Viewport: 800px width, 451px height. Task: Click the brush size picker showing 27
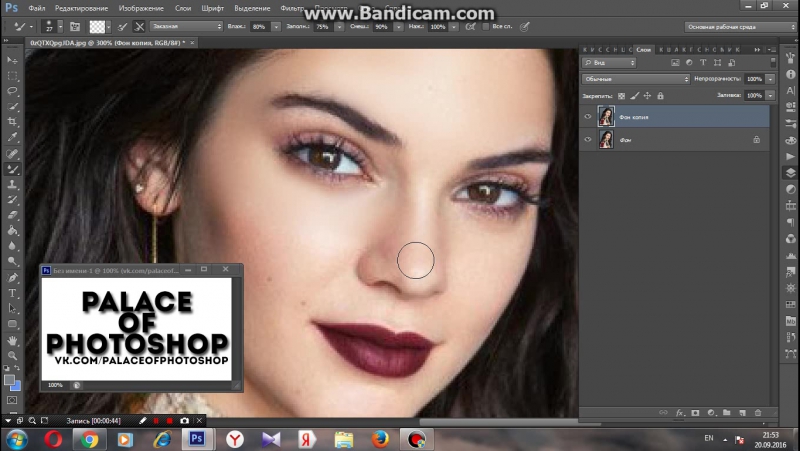point(52,27)
